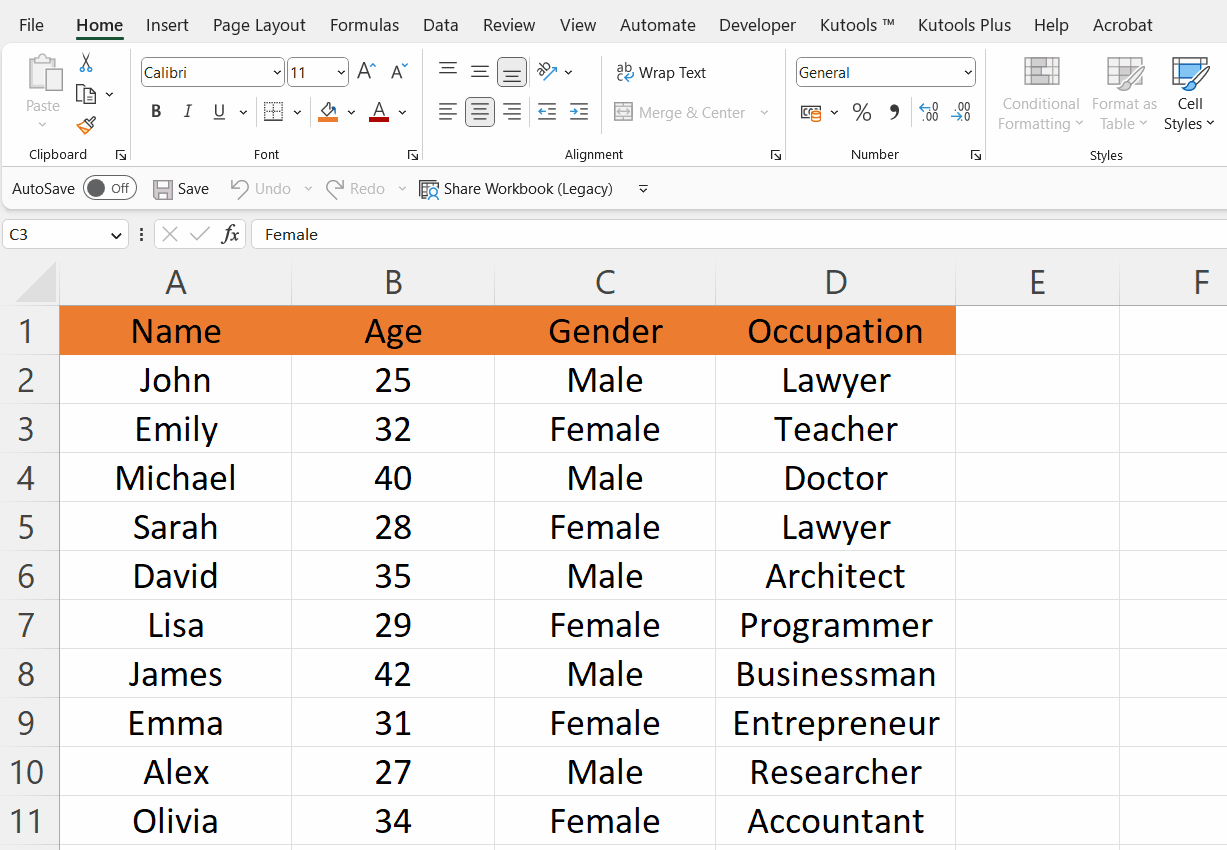Toggle Bold formatting button
The image size is (1227, 850).
tap(156, 112)
